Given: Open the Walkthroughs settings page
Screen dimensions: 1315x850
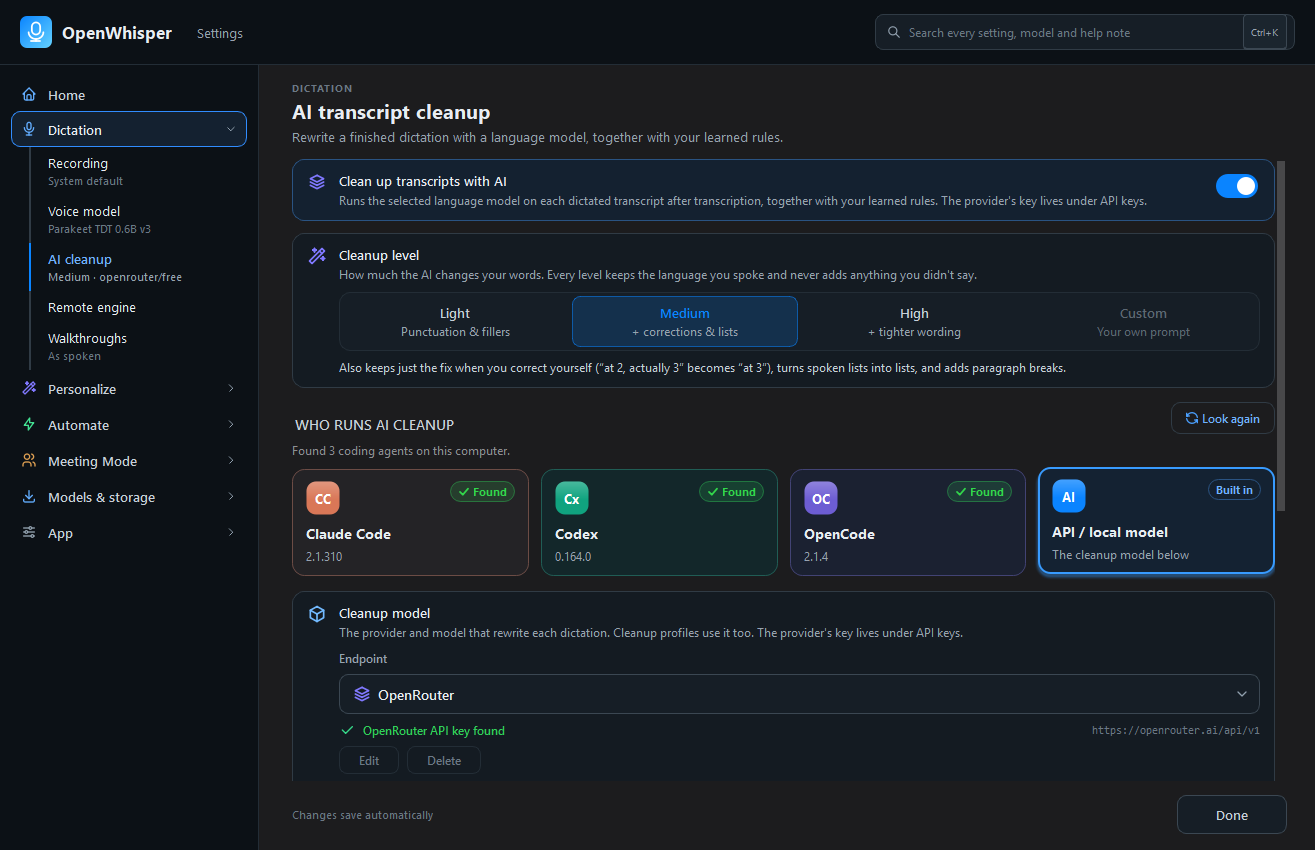Looking at the screenshot, I should click(139, 346).
